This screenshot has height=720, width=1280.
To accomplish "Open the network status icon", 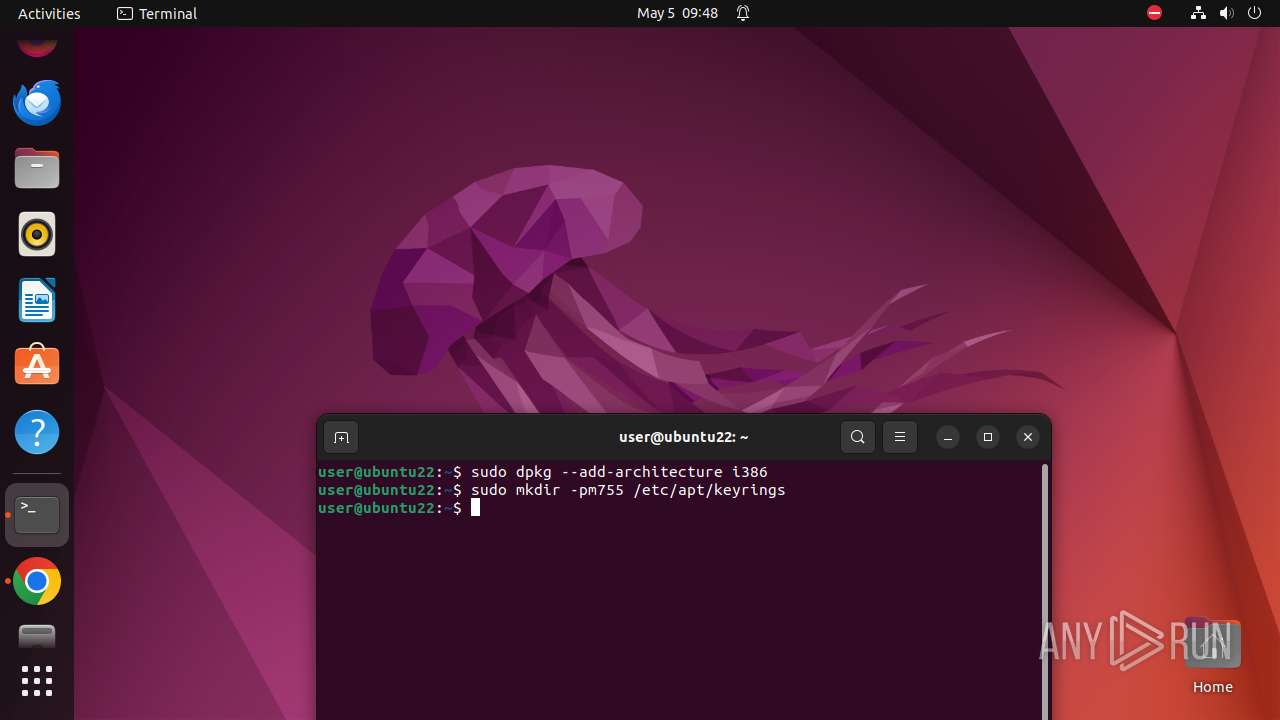I will [x=1198, y=13].
